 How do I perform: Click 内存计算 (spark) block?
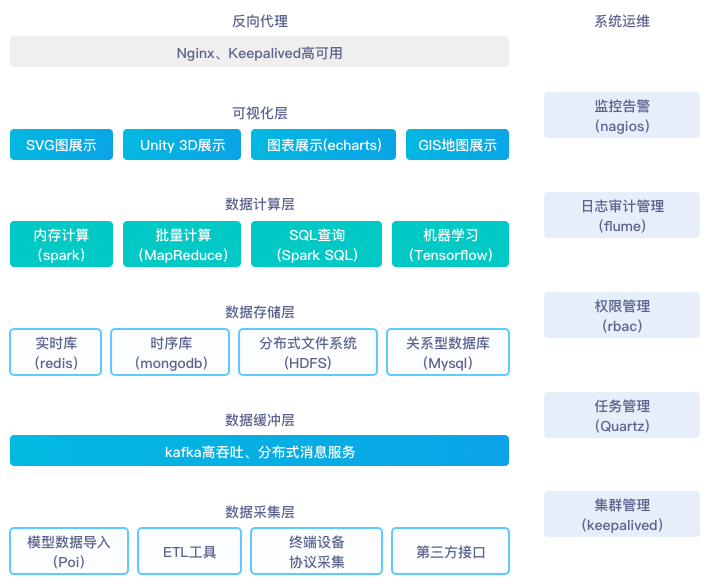coord(61,245)
